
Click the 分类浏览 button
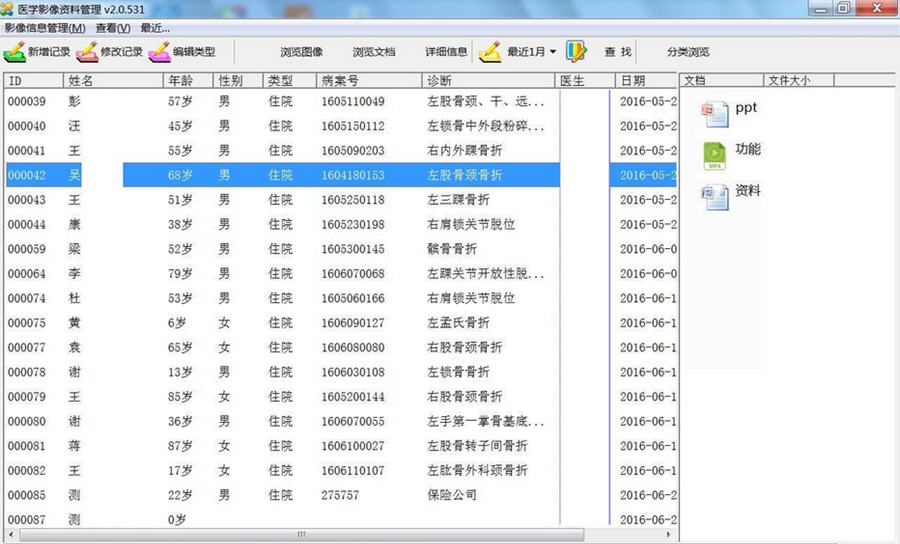pyautogui.click(x=688, y=52)
